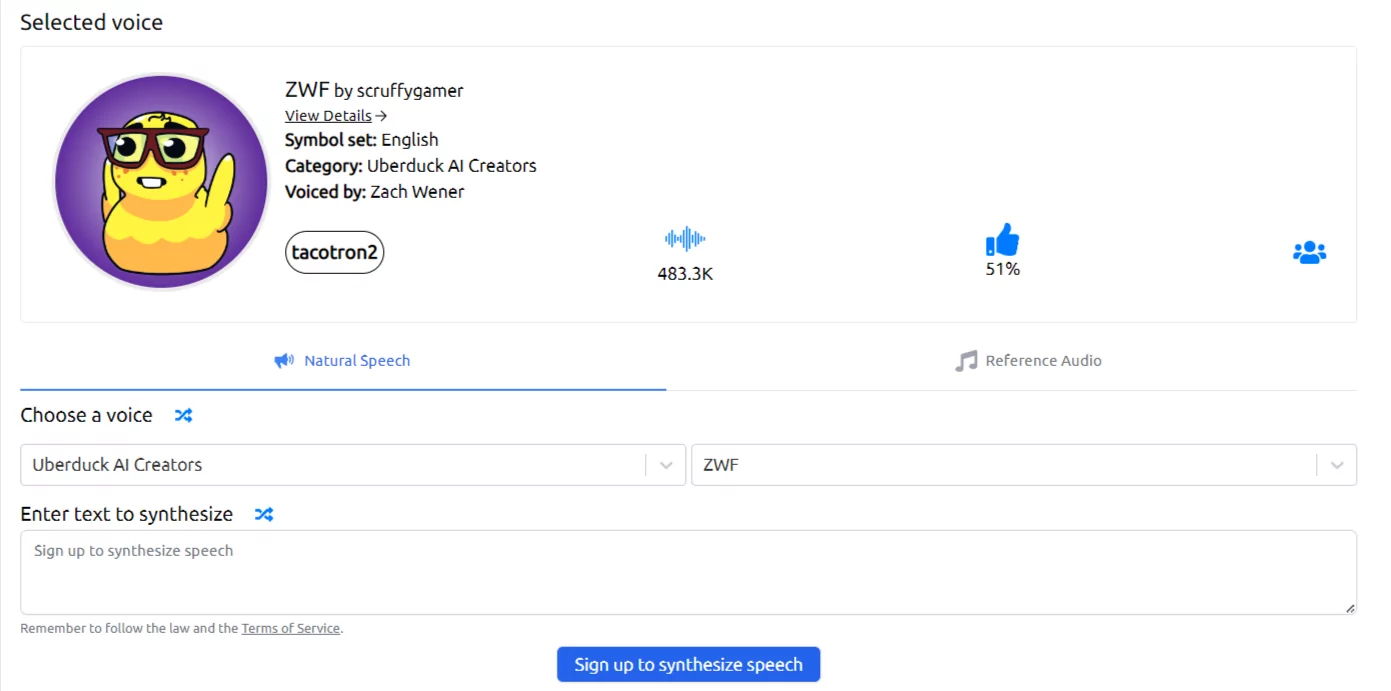The width and height of the screenshot is (1391, 691).
Task: Click the chevron of the ZWF voice dropdown
Action: pyautogui.click(x=1336, y=465)
